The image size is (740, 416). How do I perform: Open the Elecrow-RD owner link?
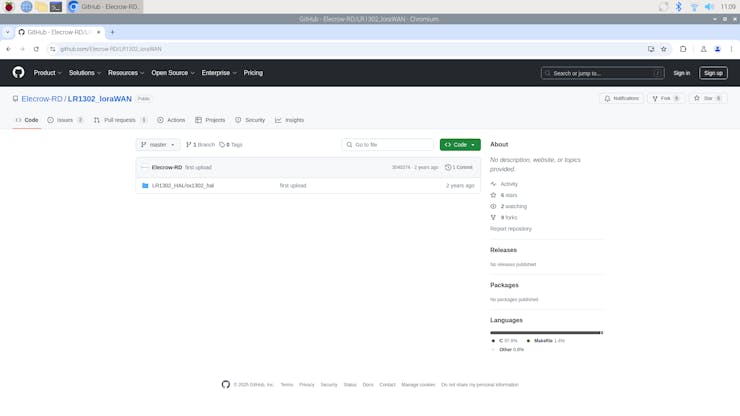pos(42,99)
